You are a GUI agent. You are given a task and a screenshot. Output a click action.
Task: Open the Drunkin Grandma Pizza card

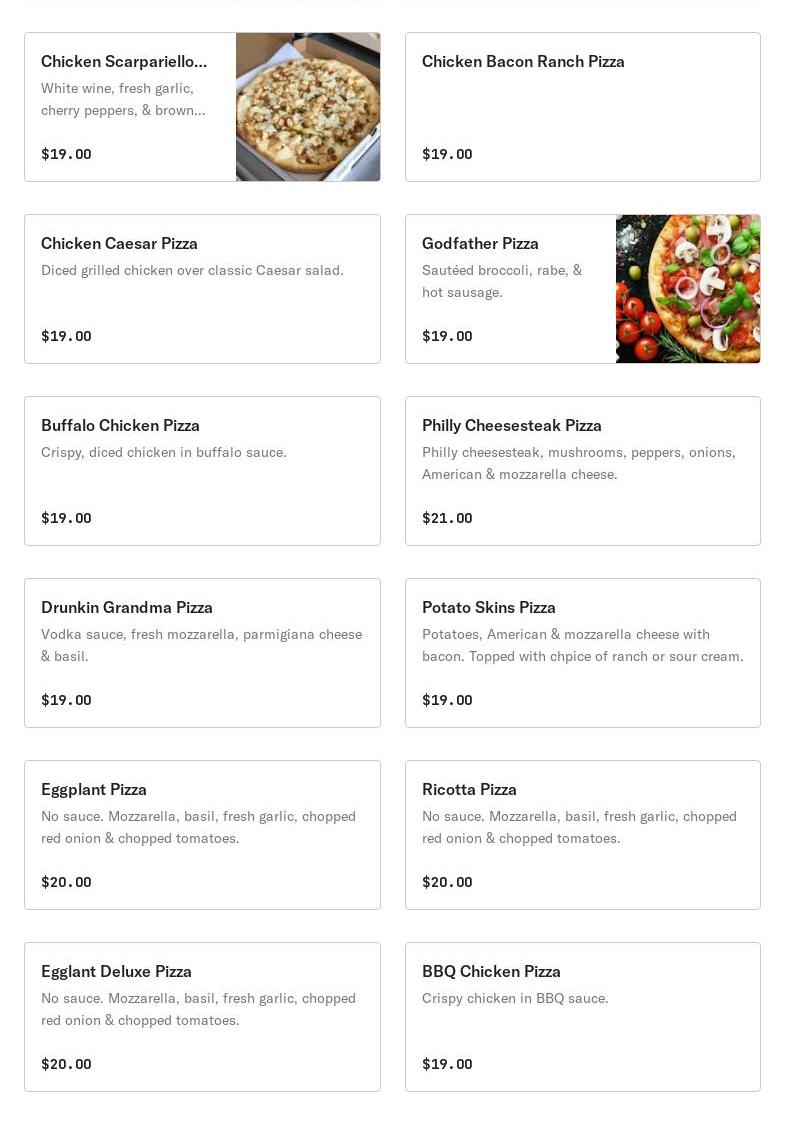pos(202,653)
